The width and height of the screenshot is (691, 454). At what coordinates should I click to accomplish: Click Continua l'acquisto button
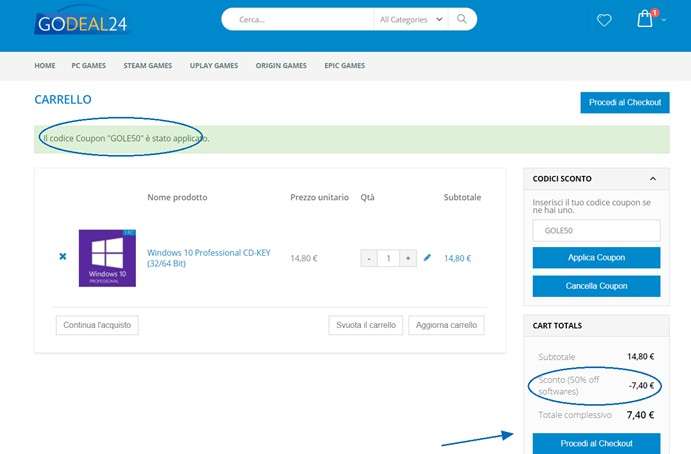(x=97, y=325)
